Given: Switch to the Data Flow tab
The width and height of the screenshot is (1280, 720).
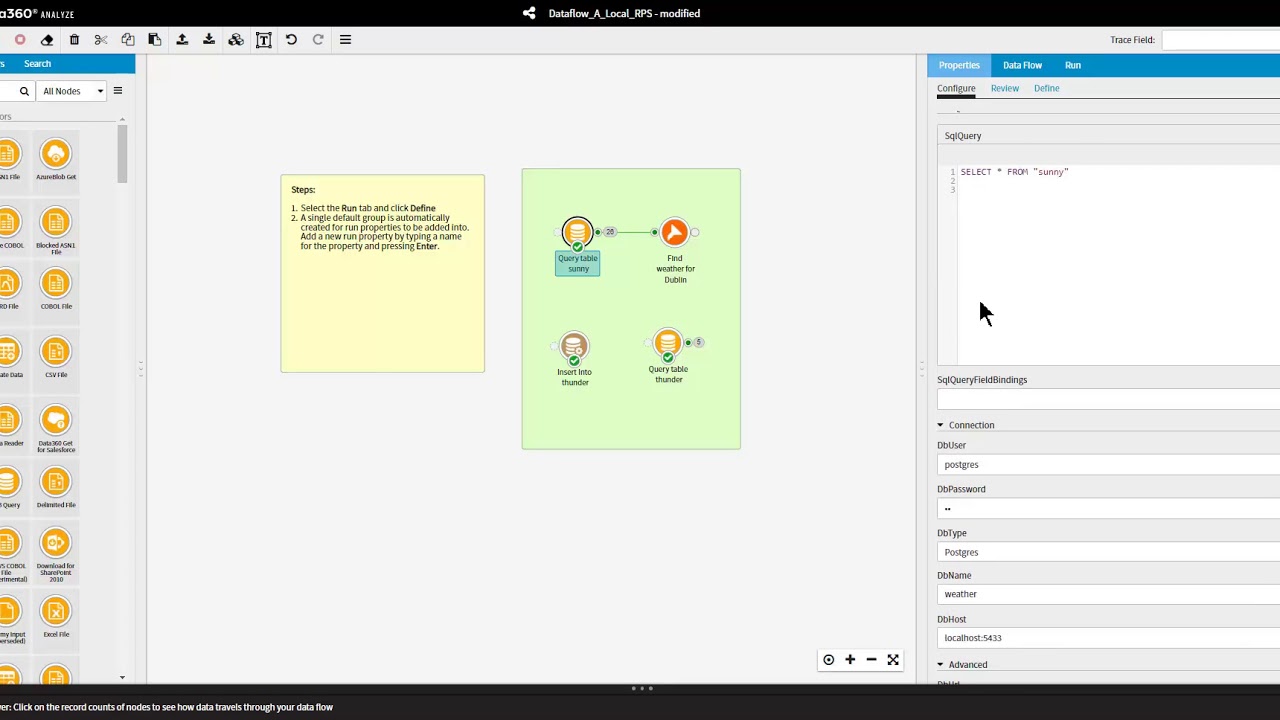Looking at the screenshot, I should pyautogui.click(x=1022, y=65).
